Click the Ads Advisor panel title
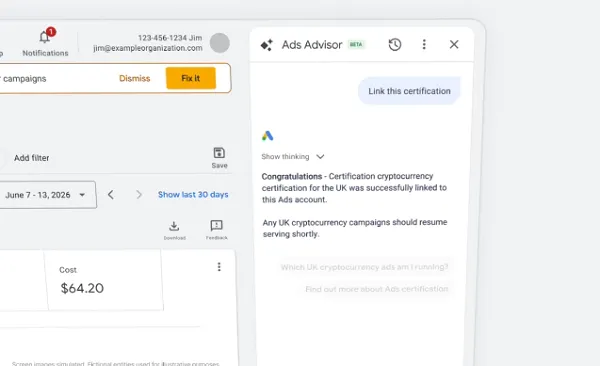Screen dimensions: 600x366 point(312,45)
